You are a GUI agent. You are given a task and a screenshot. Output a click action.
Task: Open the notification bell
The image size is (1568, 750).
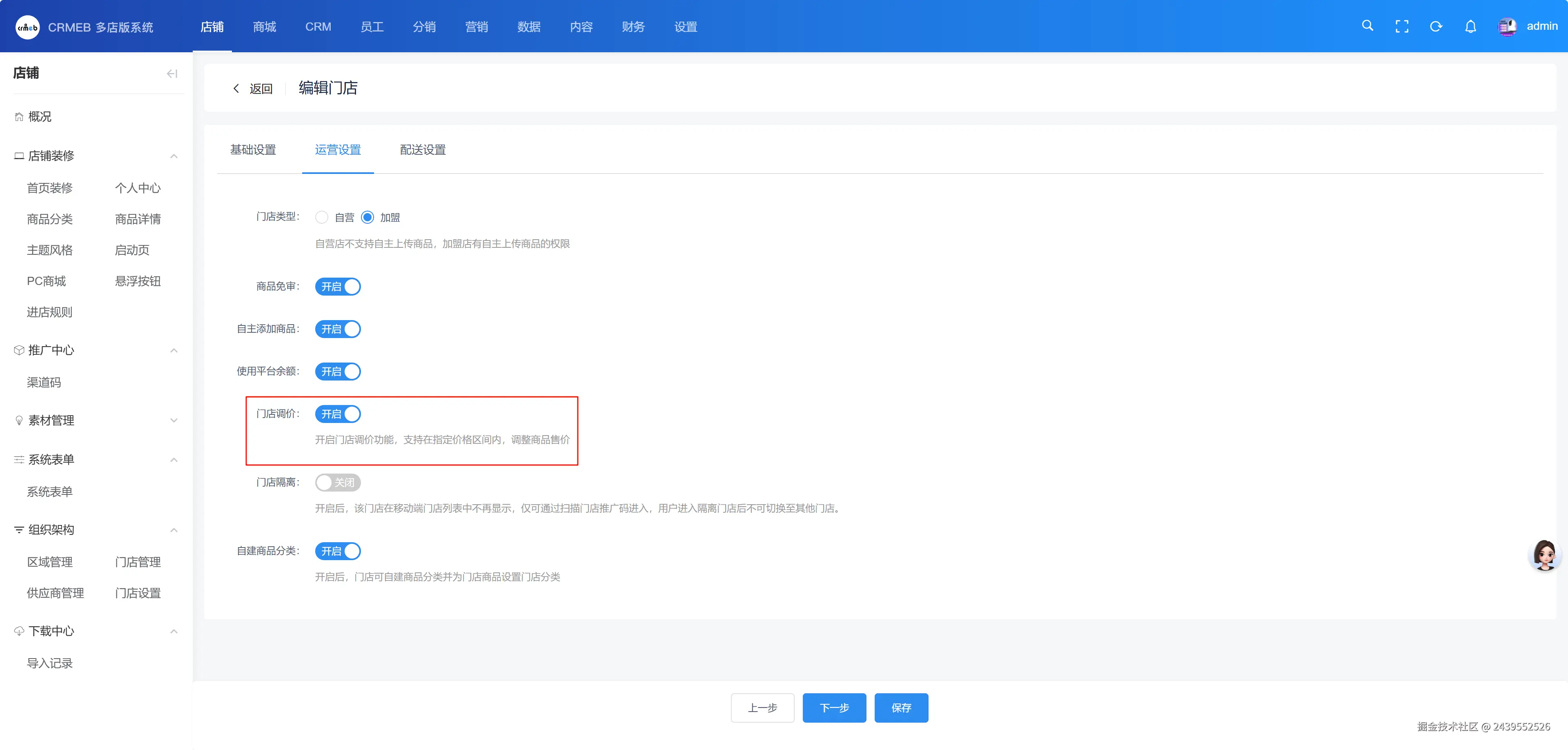pos(1470,26)
